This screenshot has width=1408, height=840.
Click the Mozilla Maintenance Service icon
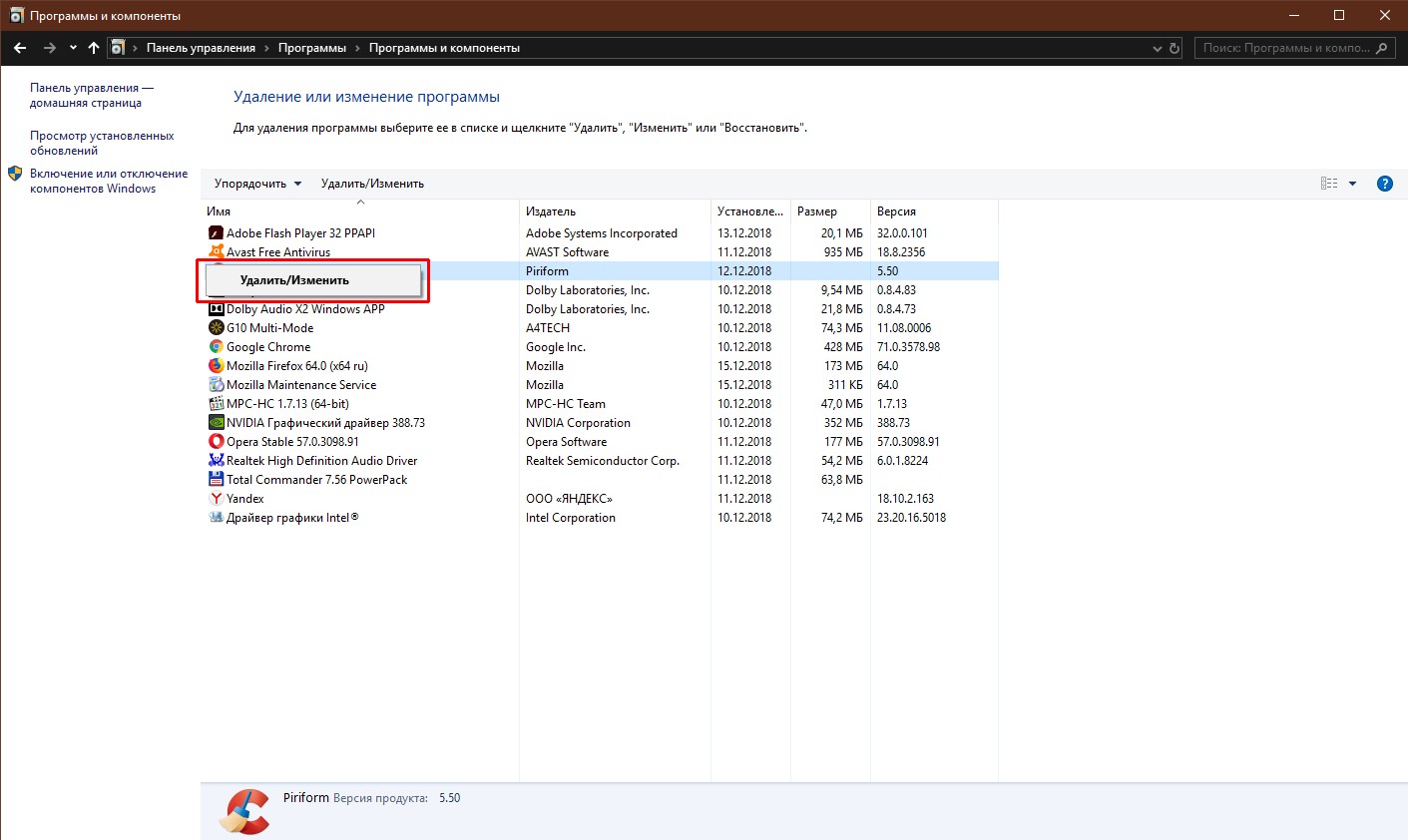[x=217, y=385]
